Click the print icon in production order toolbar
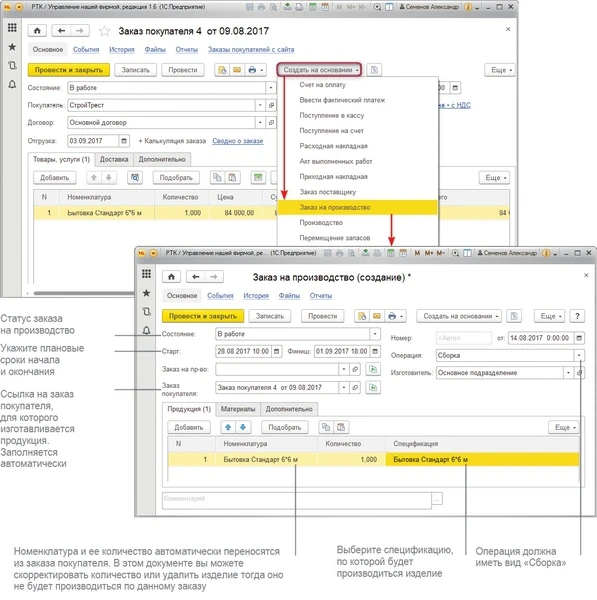 click(x=392, y=316)
